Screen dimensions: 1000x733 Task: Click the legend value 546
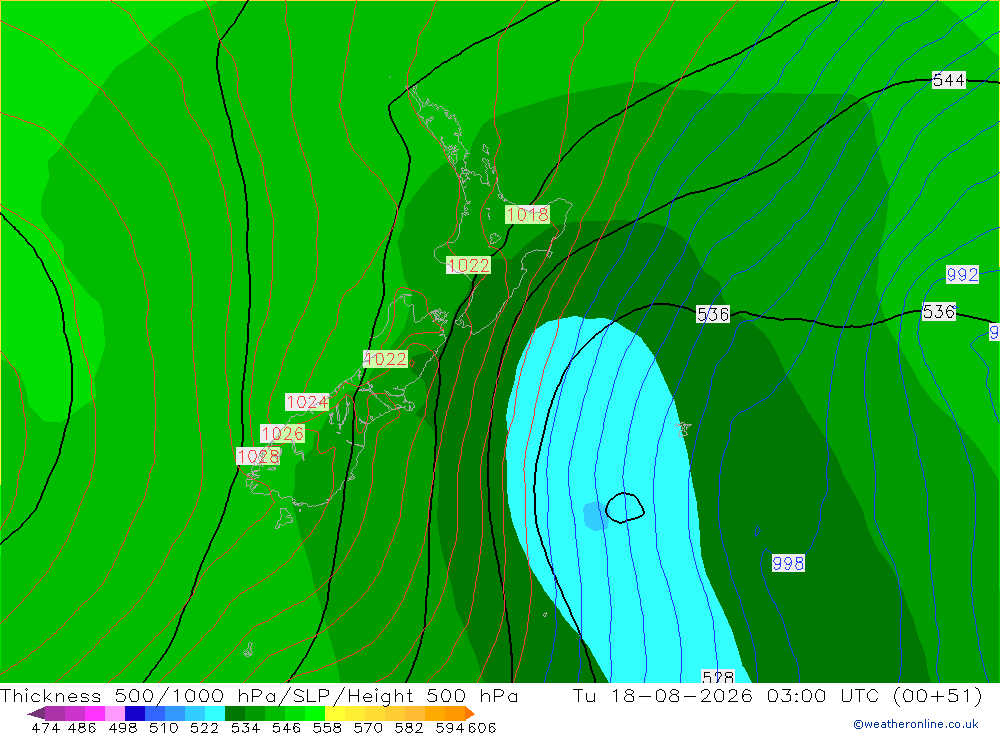[x=286, y=727]
